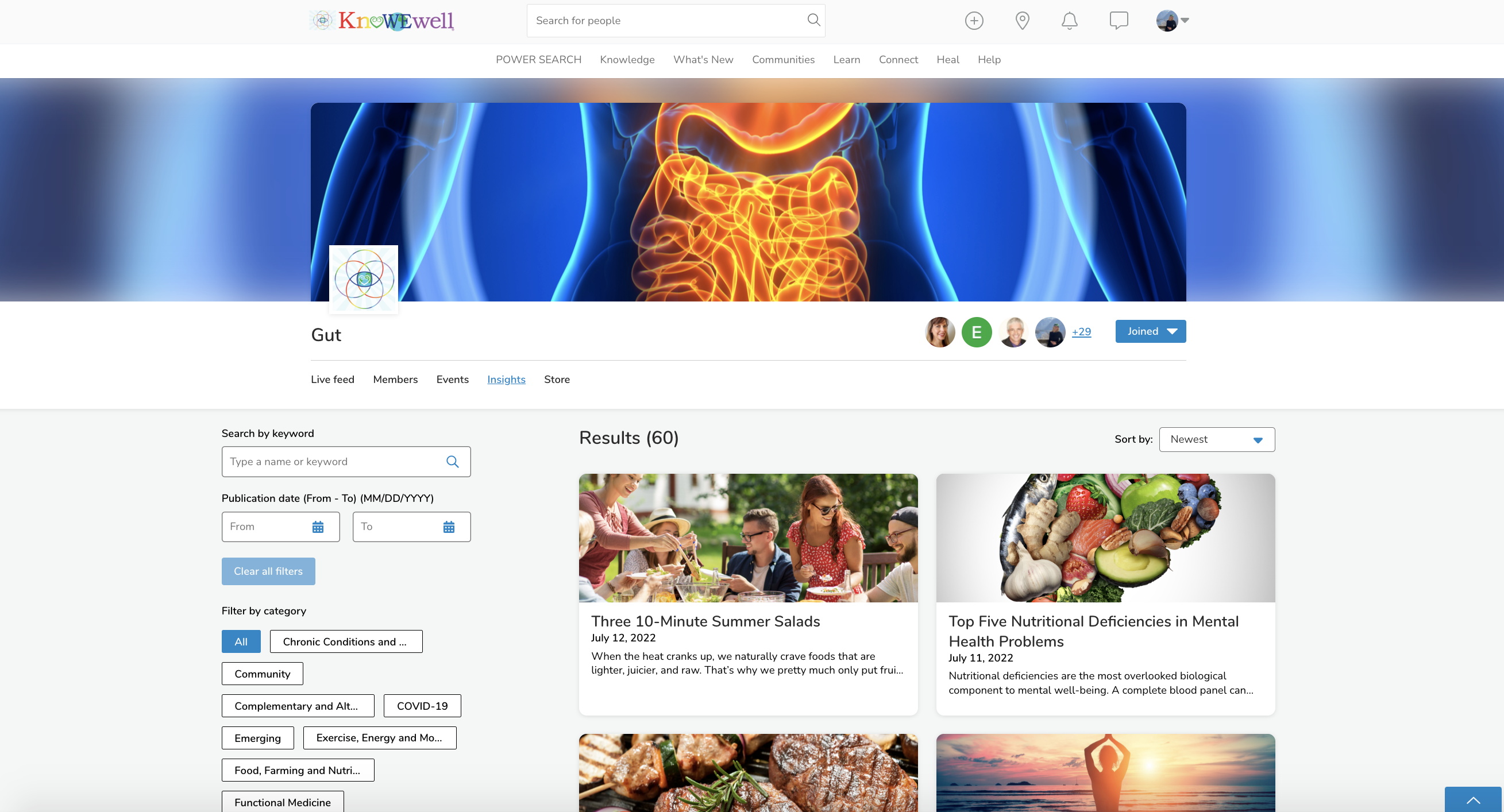The height and width of the screenshot is (812, 1504).
Task: Open Top Five Nutritional Deficiencies article title
Action: pyautogui.click(x=1093, y=631)
